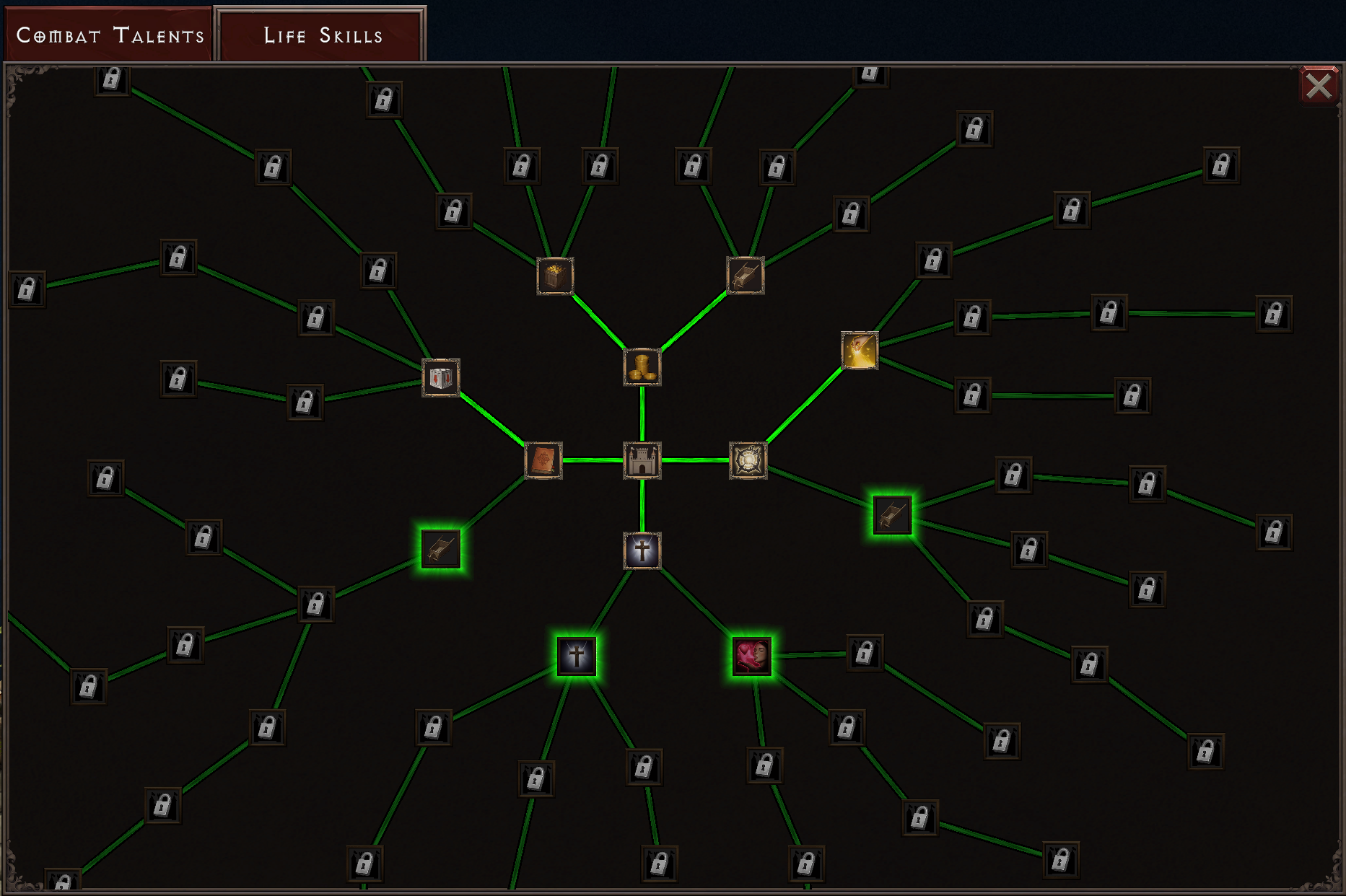
Task: Unlock the green-highlighted cross talent node
Action: [x=576, y=656]
